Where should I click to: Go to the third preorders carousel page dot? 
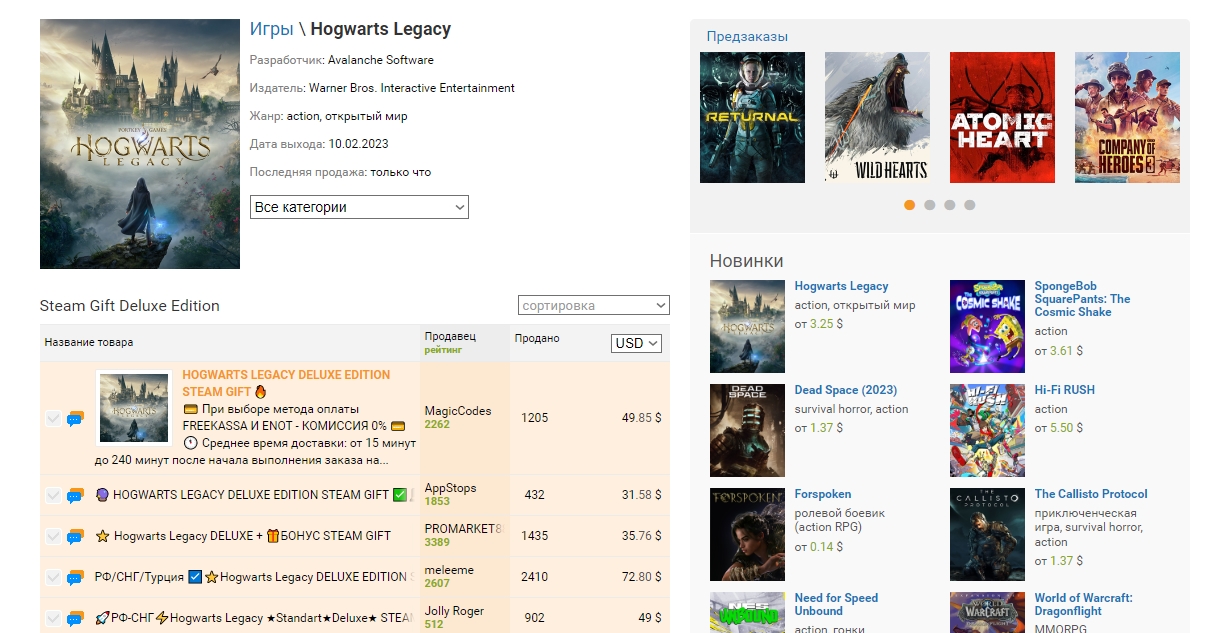(950, 205)
